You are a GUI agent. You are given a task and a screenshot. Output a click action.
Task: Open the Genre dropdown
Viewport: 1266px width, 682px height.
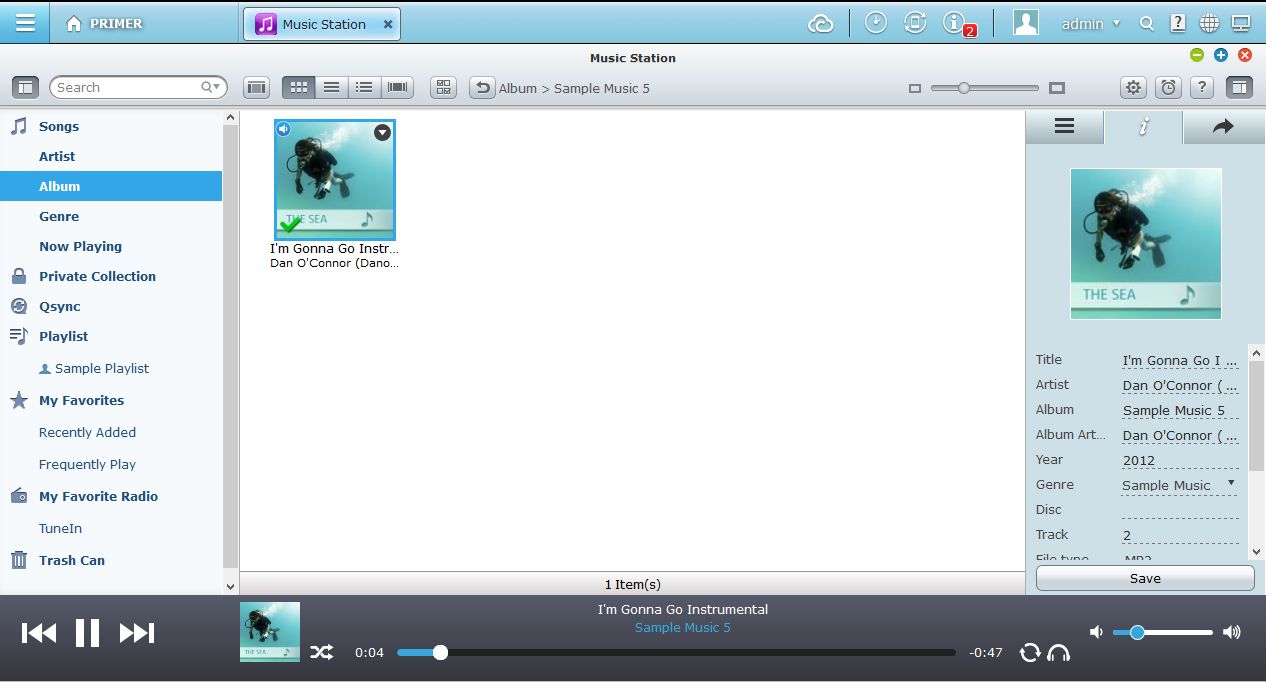[x=1180, y=485]
